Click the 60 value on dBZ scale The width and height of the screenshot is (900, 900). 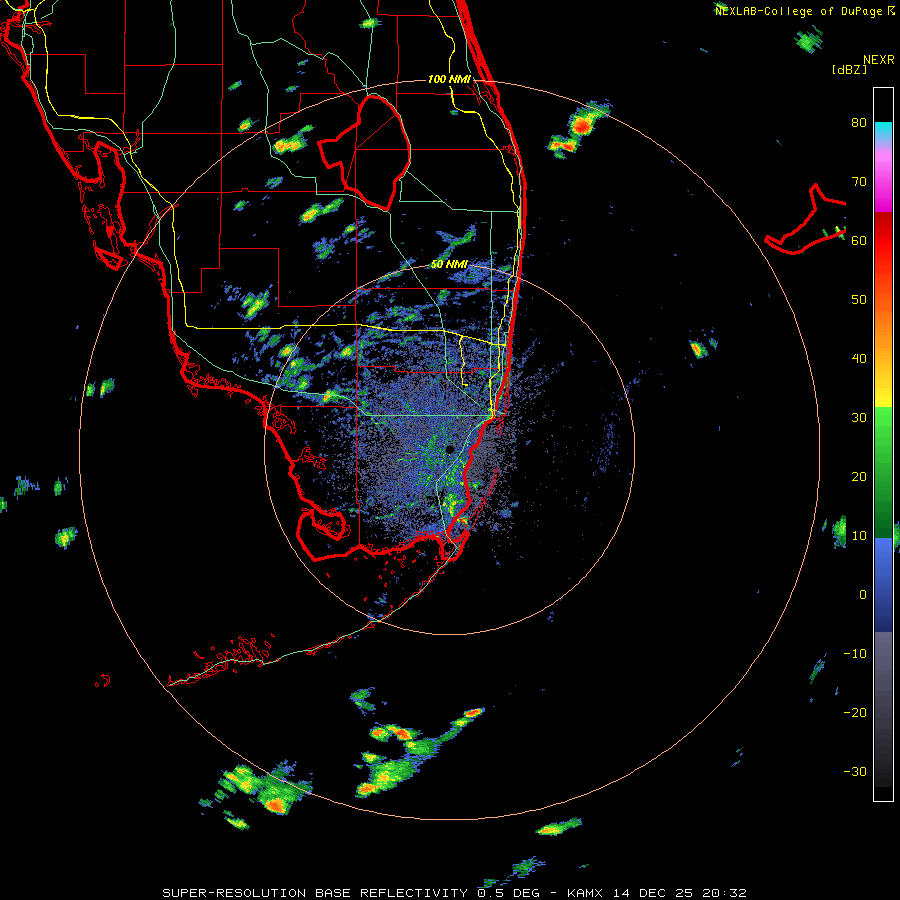(859, 241)
